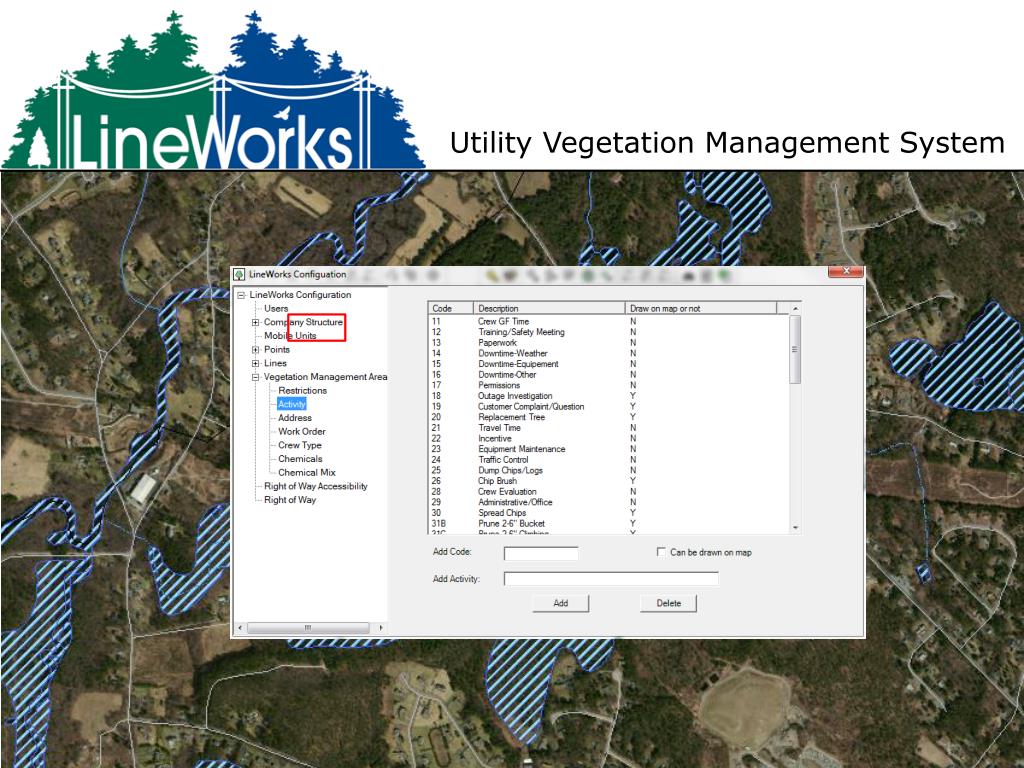This screenshot has width=1024, height=768.
Task: Close the LineWorks Configuration dialog
Action: click(x=846, y=271)
